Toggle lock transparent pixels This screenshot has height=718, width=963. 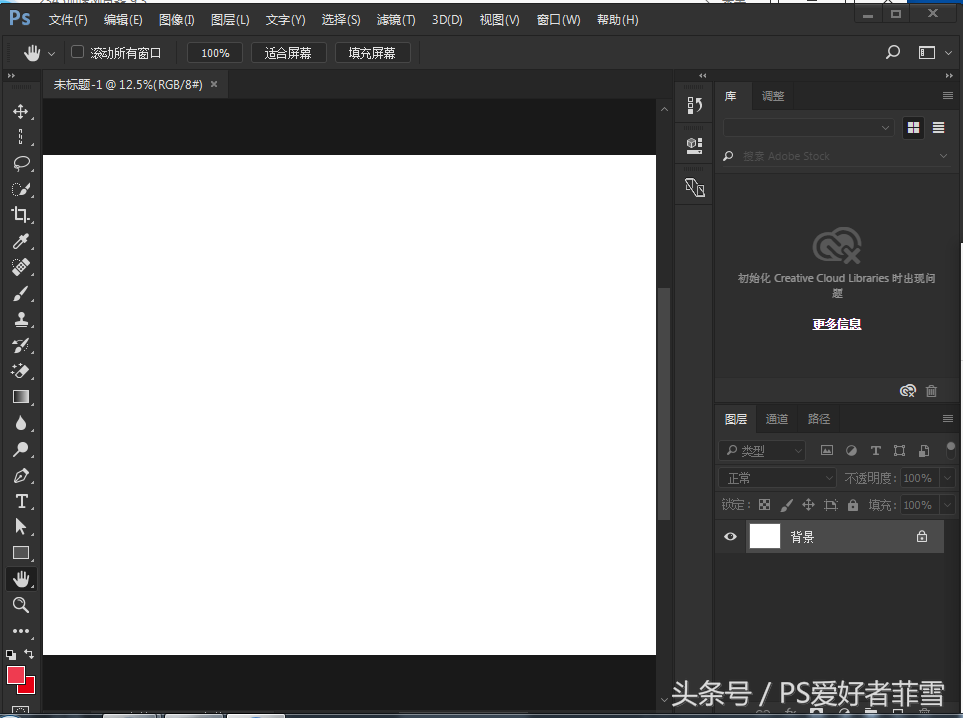click(x=765, y=505)
